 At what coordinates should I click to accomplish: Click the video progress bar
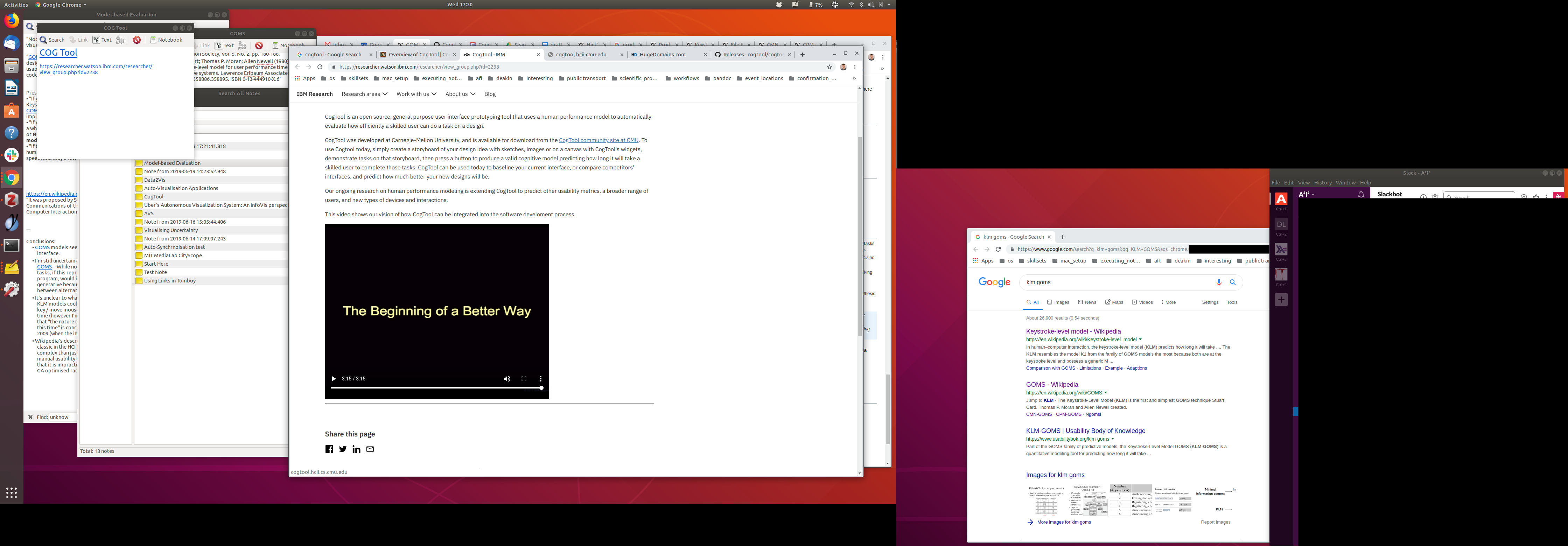click(436, 388)
